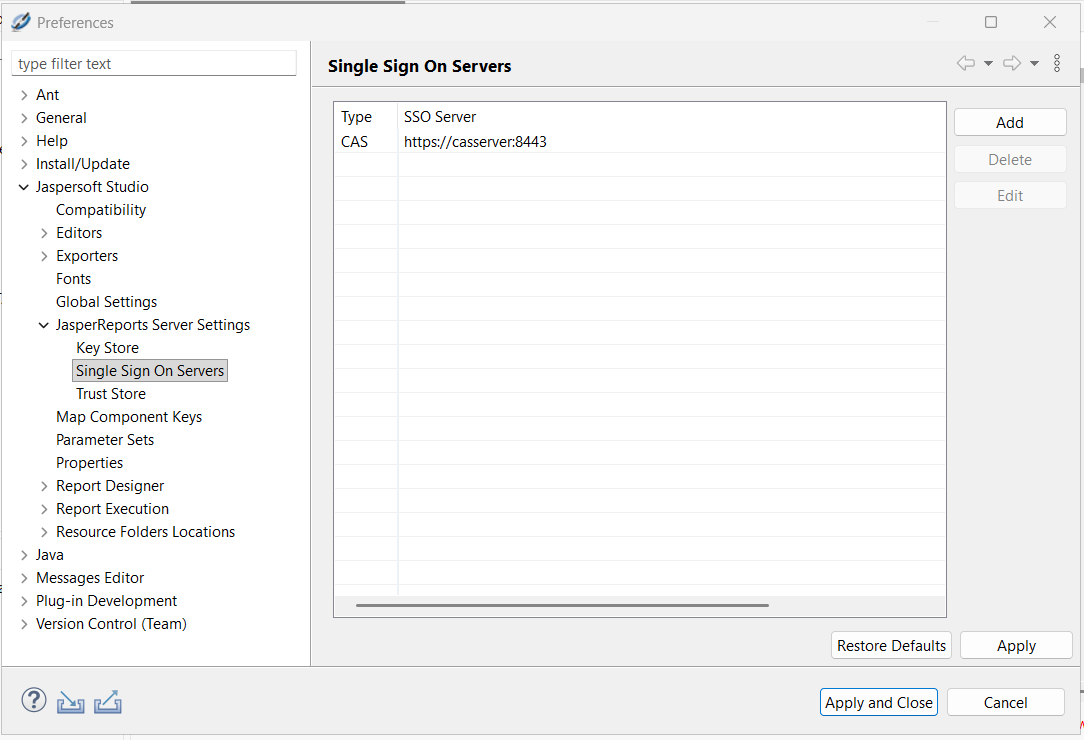This screenshot has height=740, width=1084.
Task: Click Apply and Close
Action: pyautogui.click(x=879, y=702)
